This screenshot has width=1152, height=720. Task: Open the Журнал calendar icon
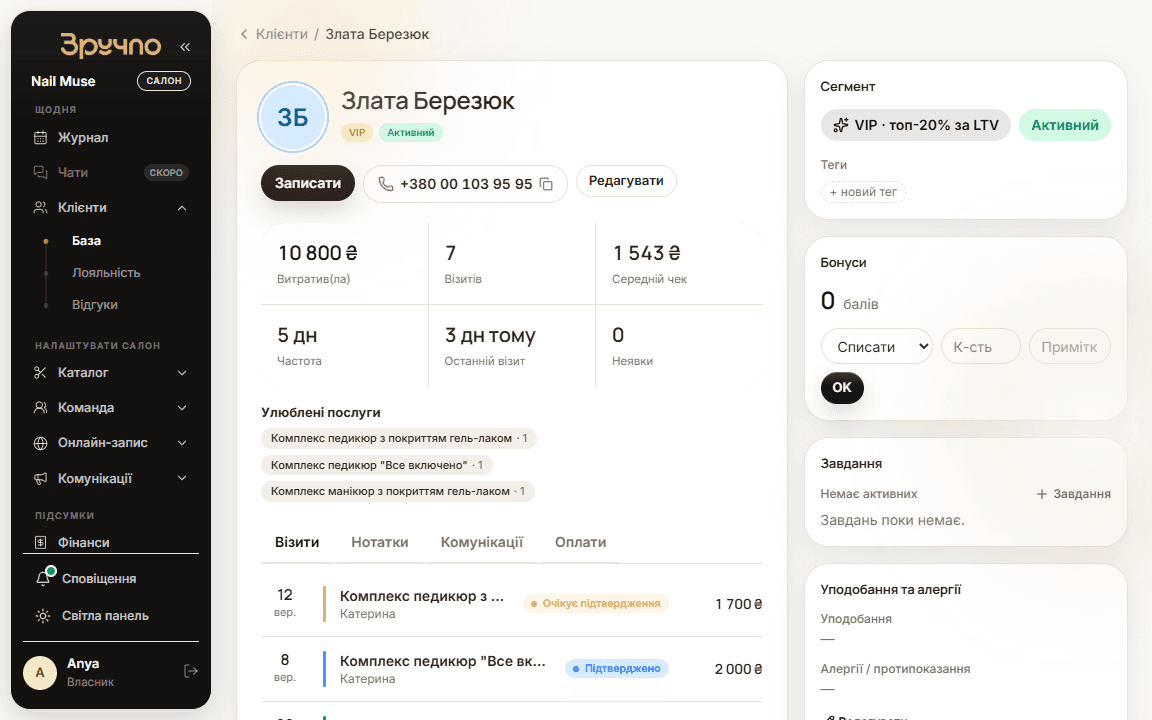tap(40, 137)
